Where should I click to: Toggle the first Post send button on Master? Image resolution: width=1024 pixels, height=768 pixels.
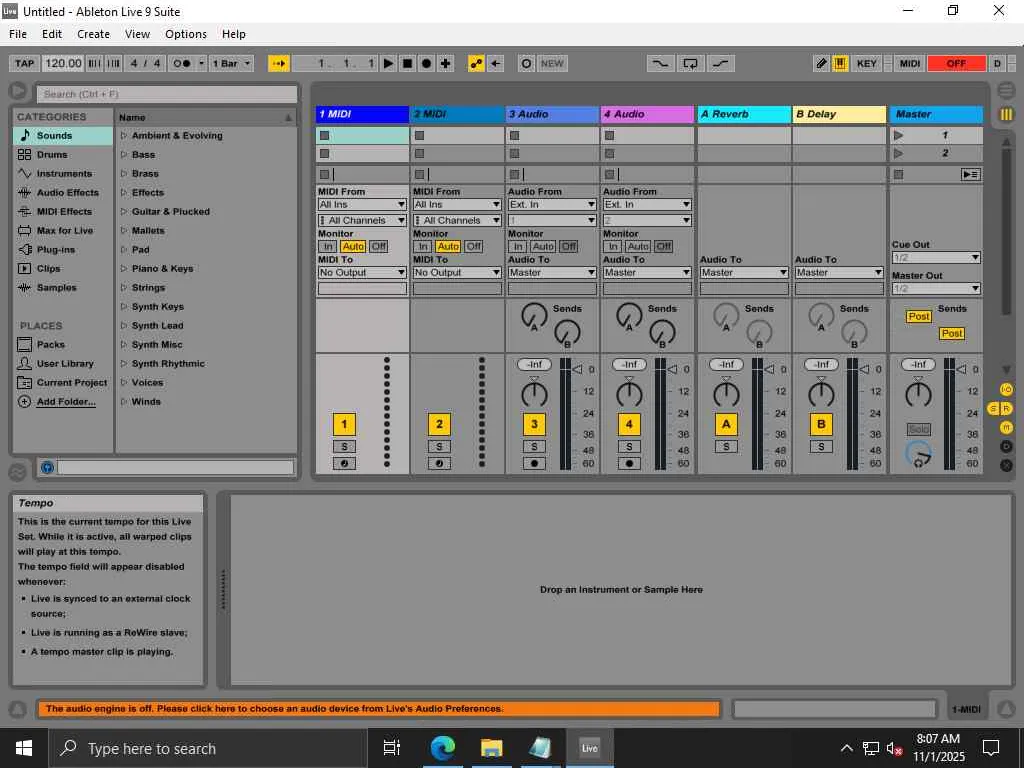[918, 317]
